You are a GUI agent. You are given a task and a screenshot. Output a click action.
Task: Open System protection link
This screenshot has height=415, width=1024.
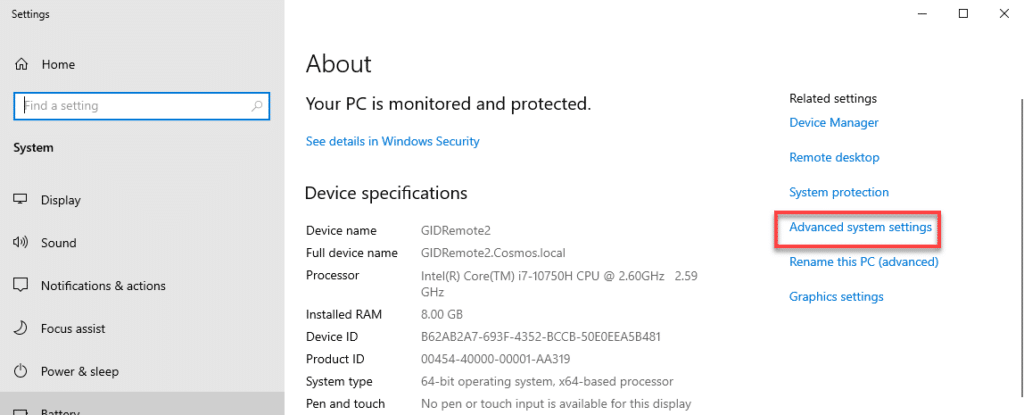[x=838, y=193]
